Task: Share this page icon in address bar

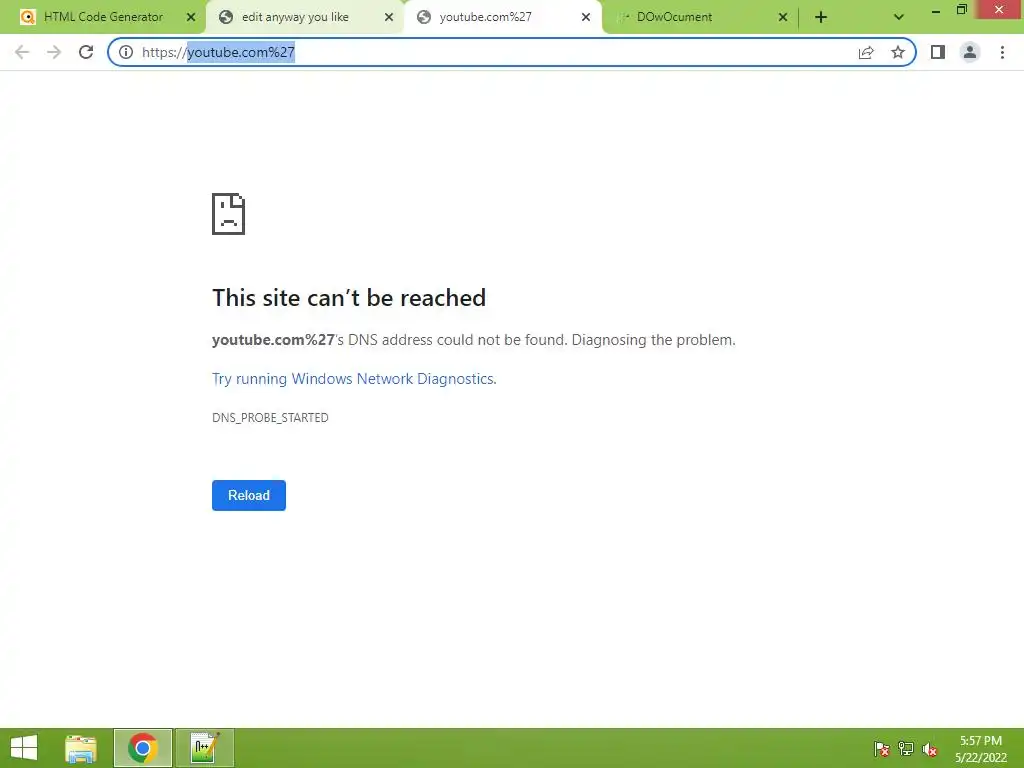Action: coord(866,52)
